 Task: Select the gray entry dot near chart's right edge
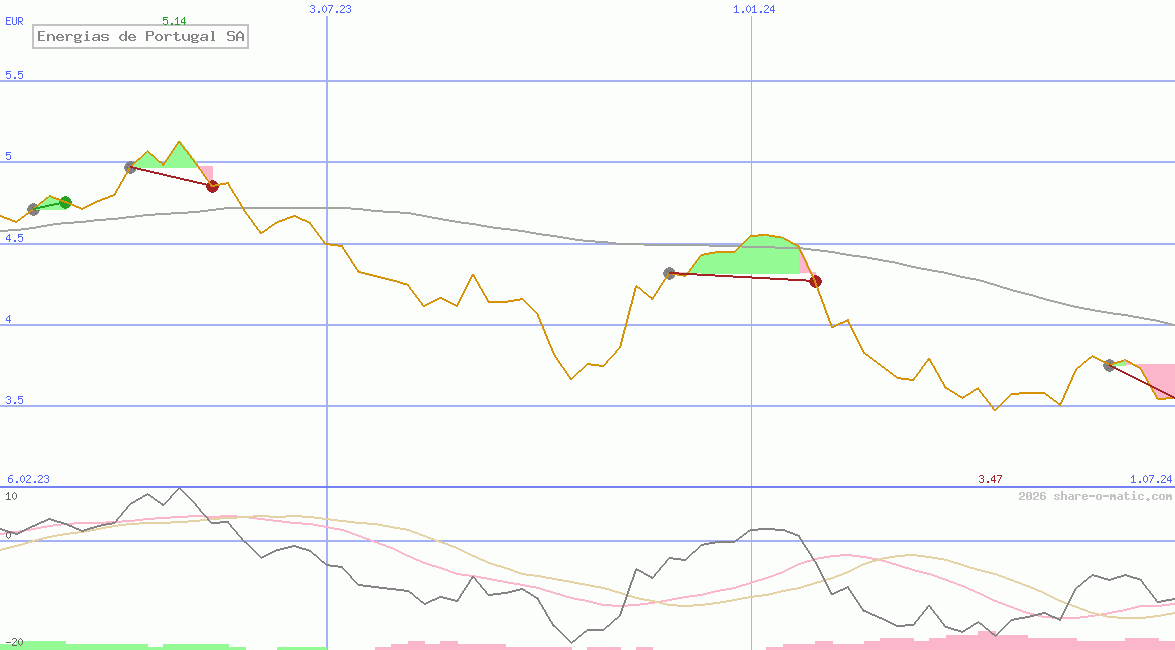(1109, 365)
